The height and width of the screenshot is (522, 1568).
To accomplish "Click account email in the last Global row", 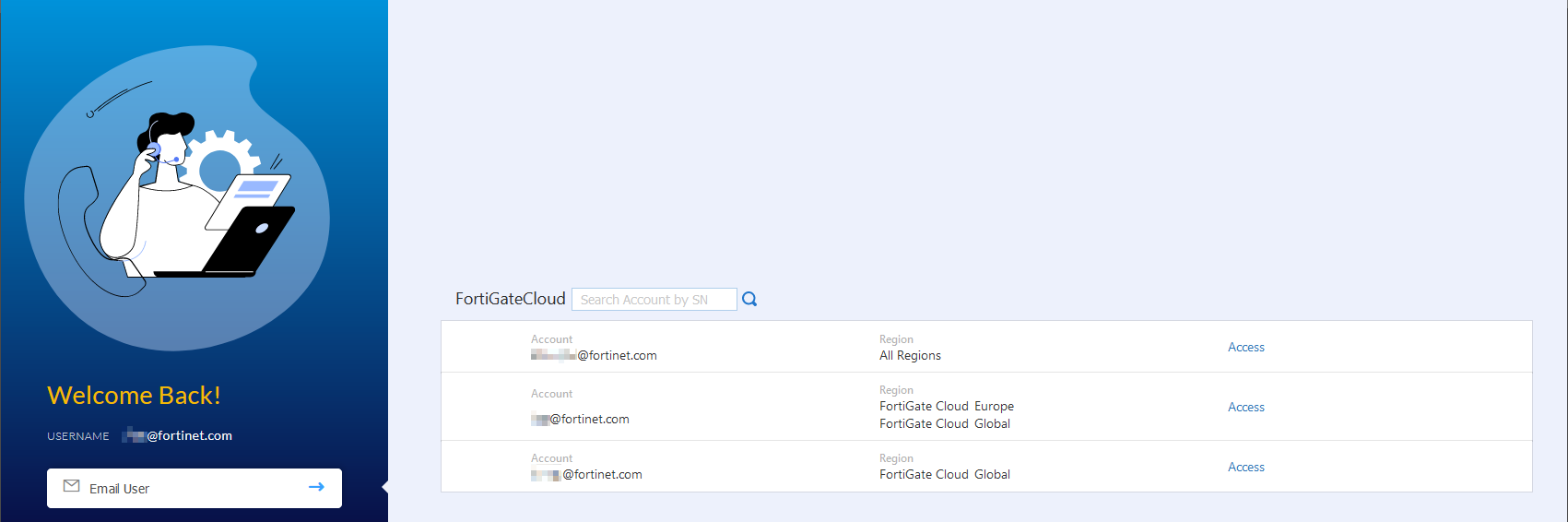I will (586, 474).
